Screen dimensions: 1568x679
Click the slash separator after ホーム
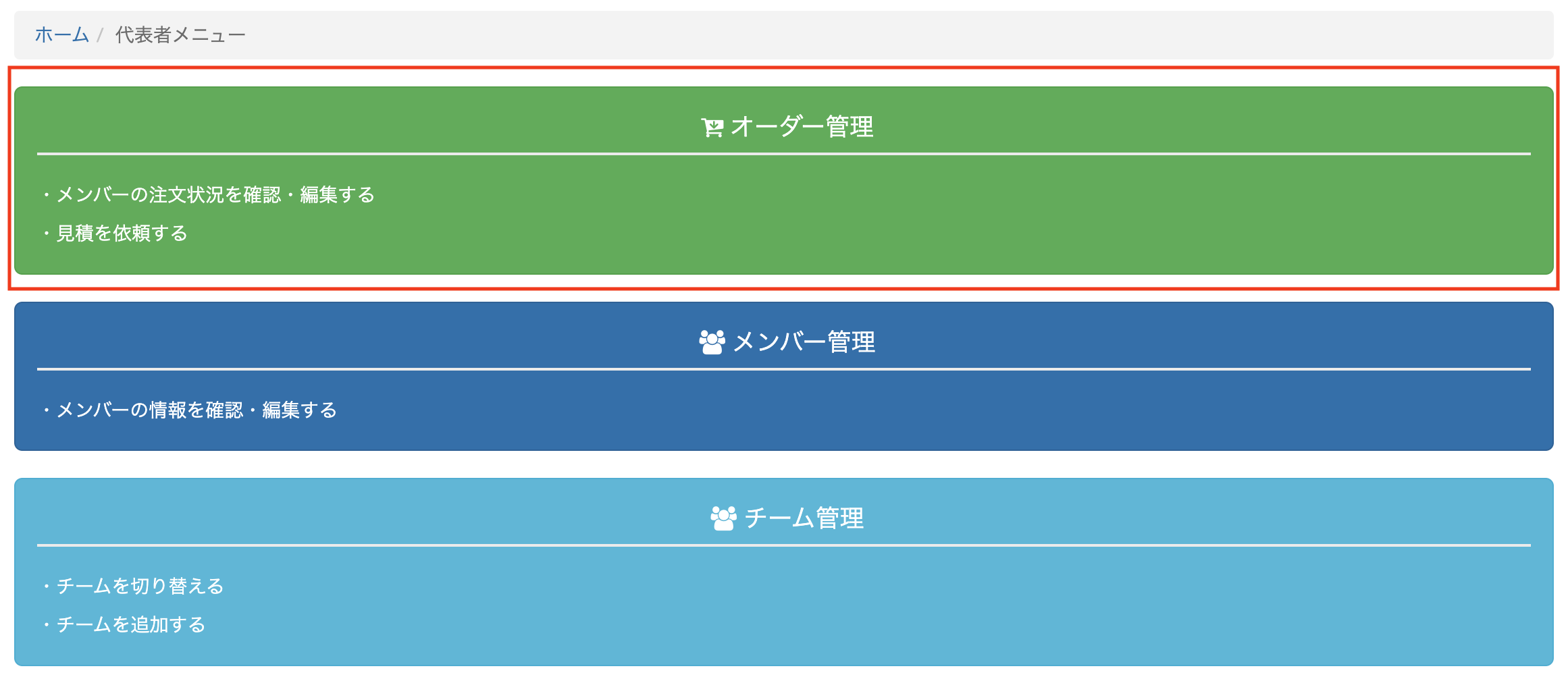click(x=100, y=35)
